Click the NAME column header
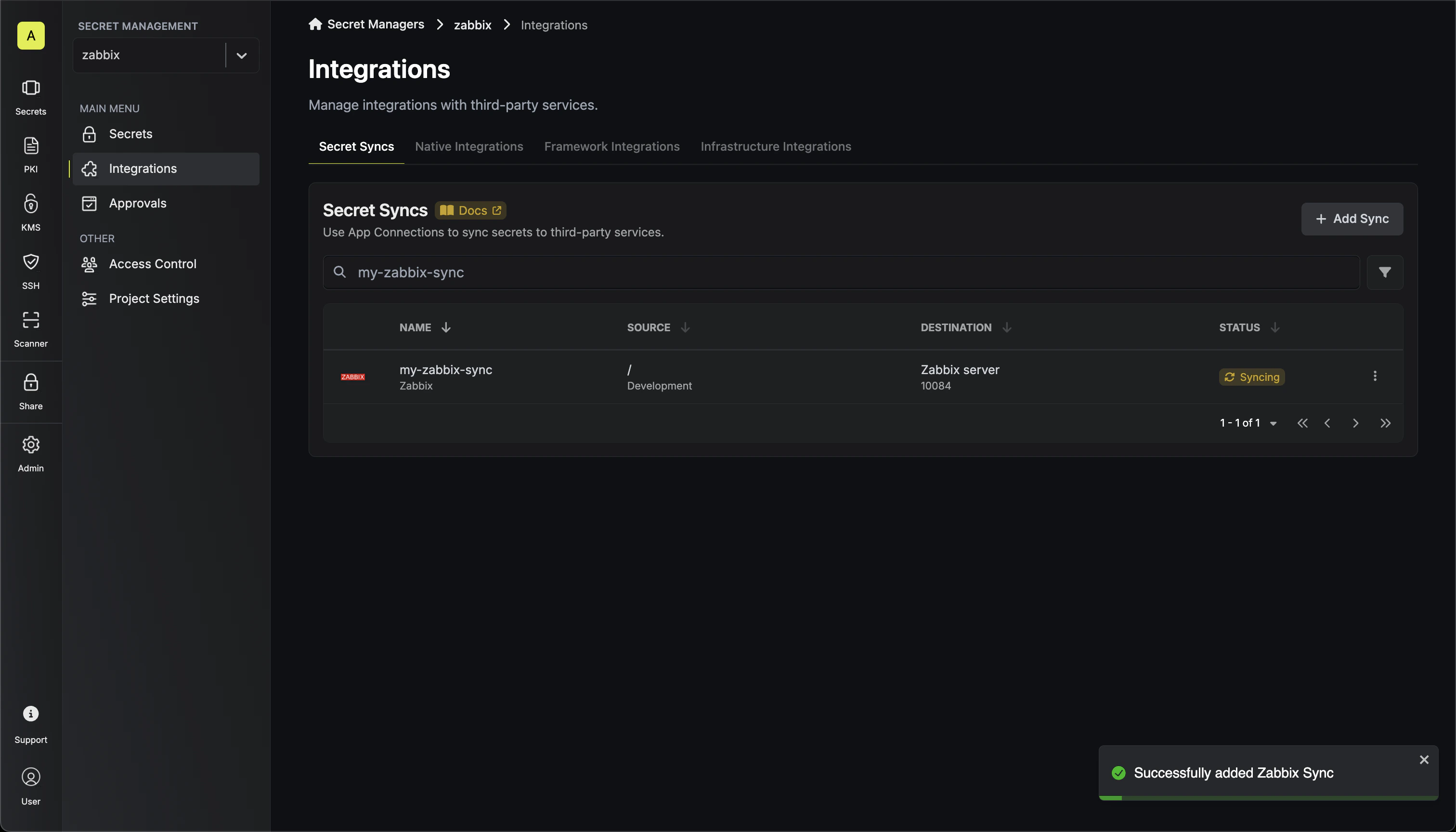The height and width of the screenshot is (832, 1456). click(x=415, y=327)
